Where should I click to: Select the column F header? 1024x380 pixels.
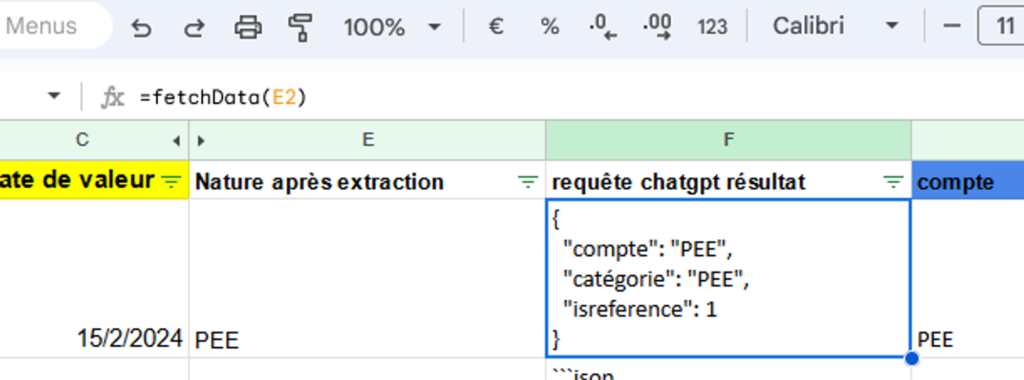(728, 140)
